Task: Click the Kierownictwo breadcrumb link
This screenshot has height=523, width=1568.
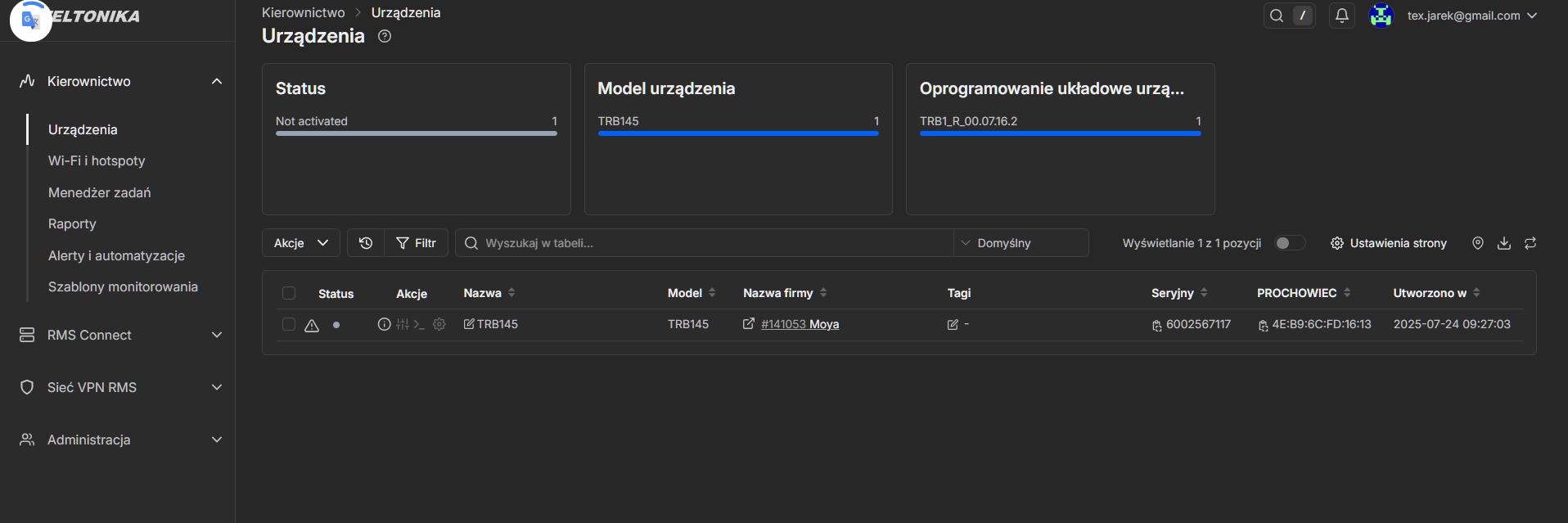Action: click(304, 12)
